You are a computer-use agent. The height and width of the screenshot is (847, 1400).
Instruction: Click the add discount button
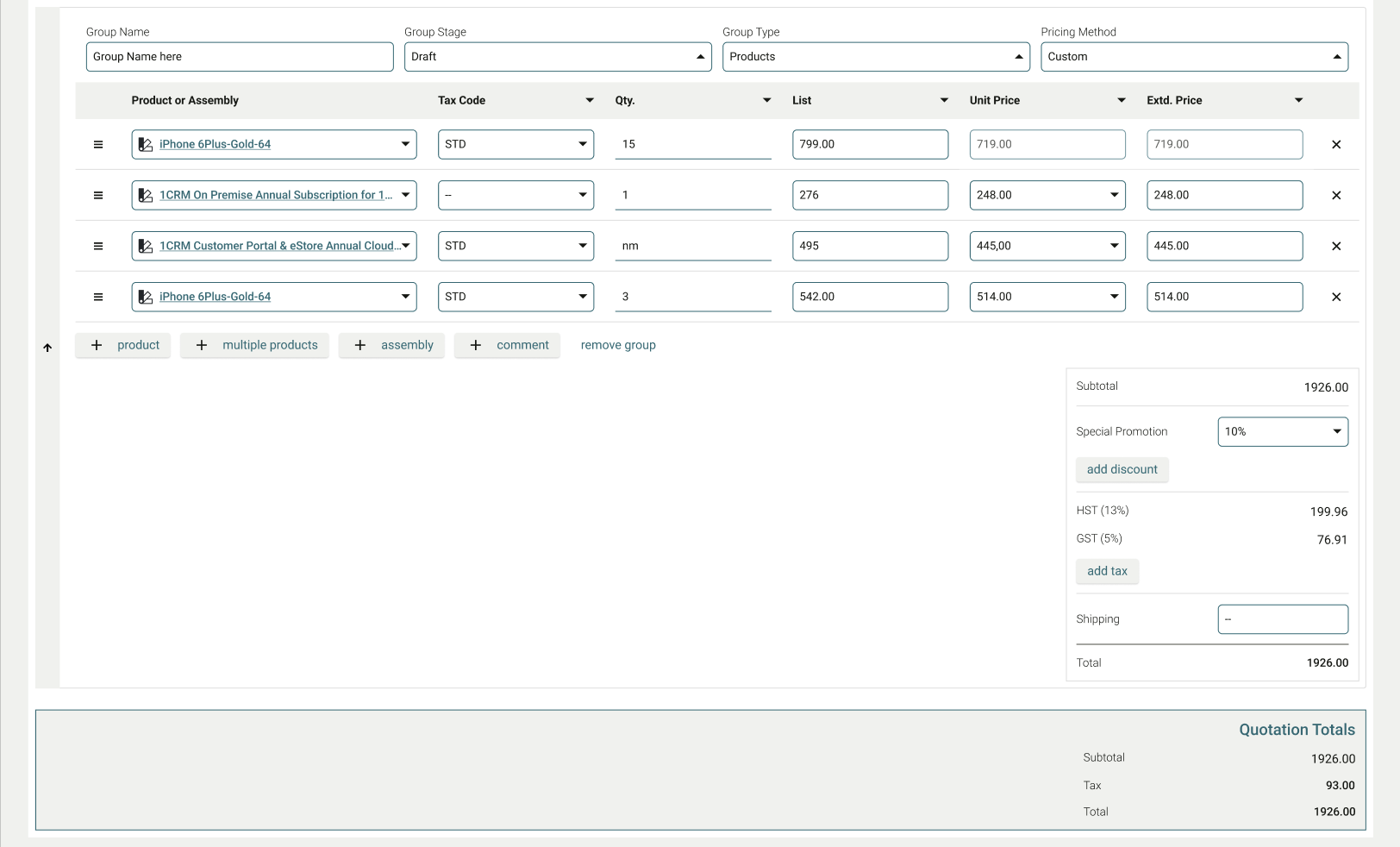pyautogui.click(x=1122, y=470)
